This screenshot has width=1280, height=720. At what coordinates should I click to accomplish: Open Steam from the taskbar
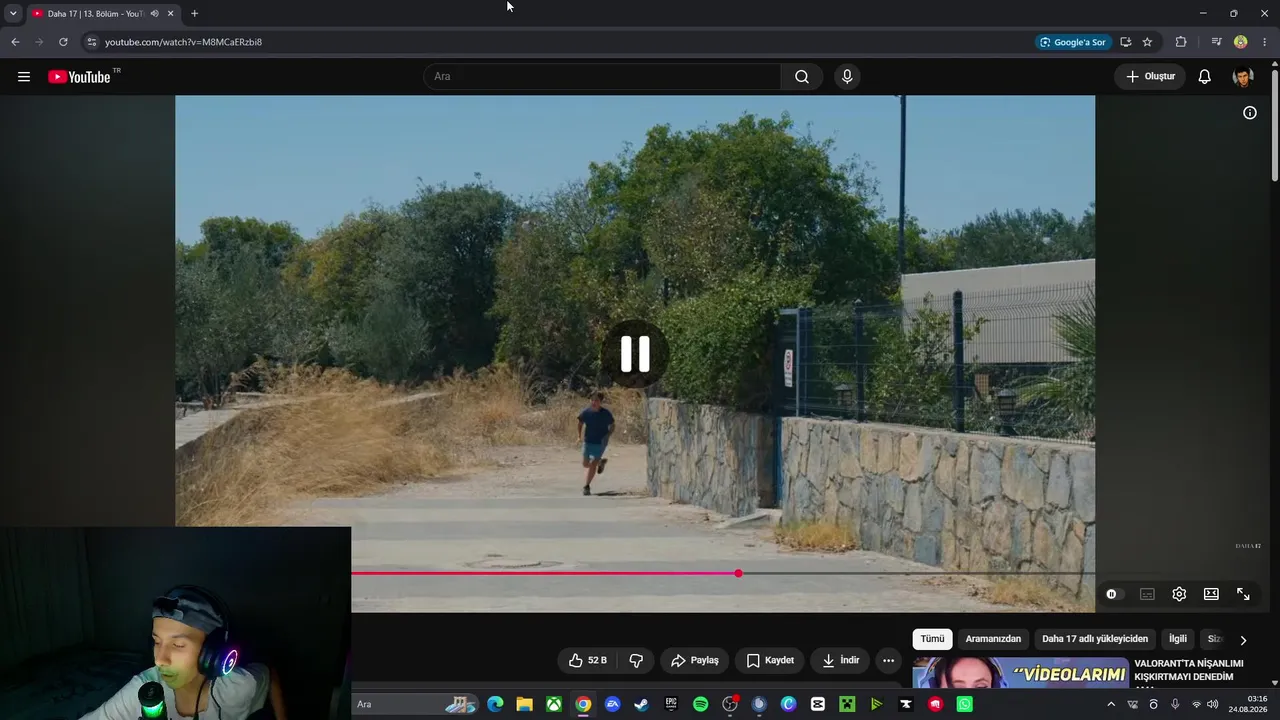[642, 704]
